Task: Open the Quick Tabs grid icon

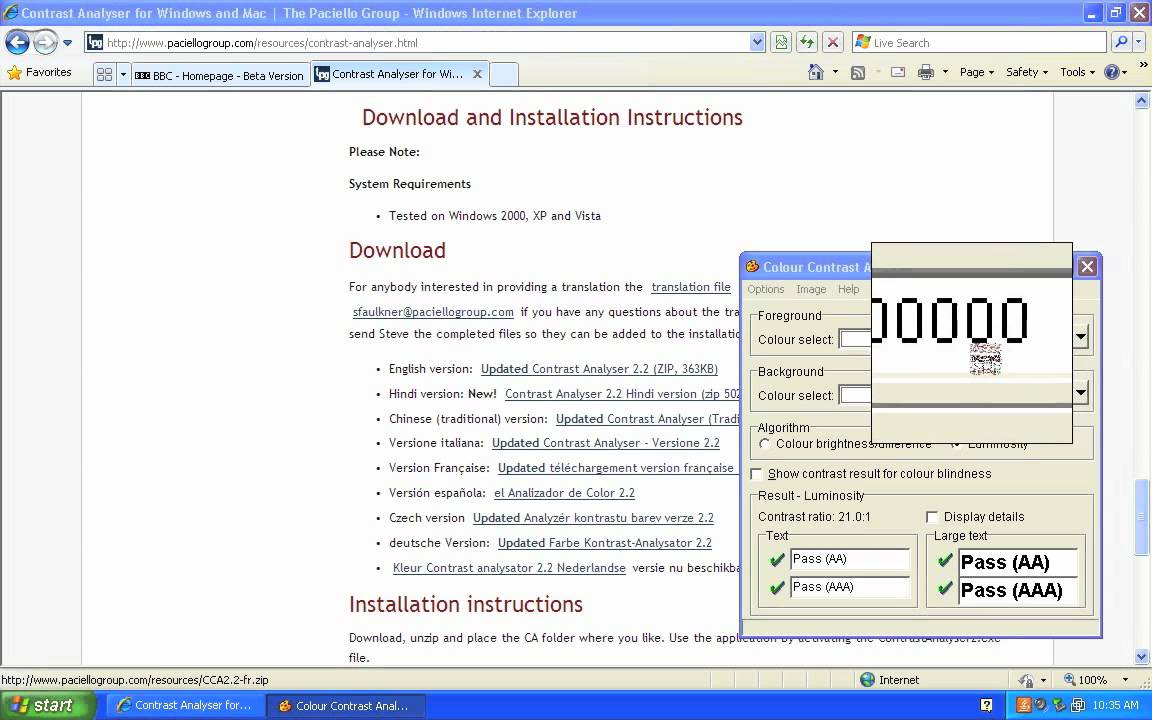Action: [x=104, y=74]
